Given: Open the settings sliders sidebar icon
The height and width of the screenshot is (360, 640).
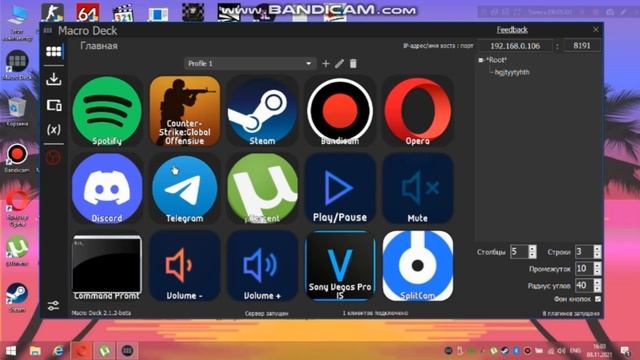Looking at the screenshot, I should click(x=53, y=305).
